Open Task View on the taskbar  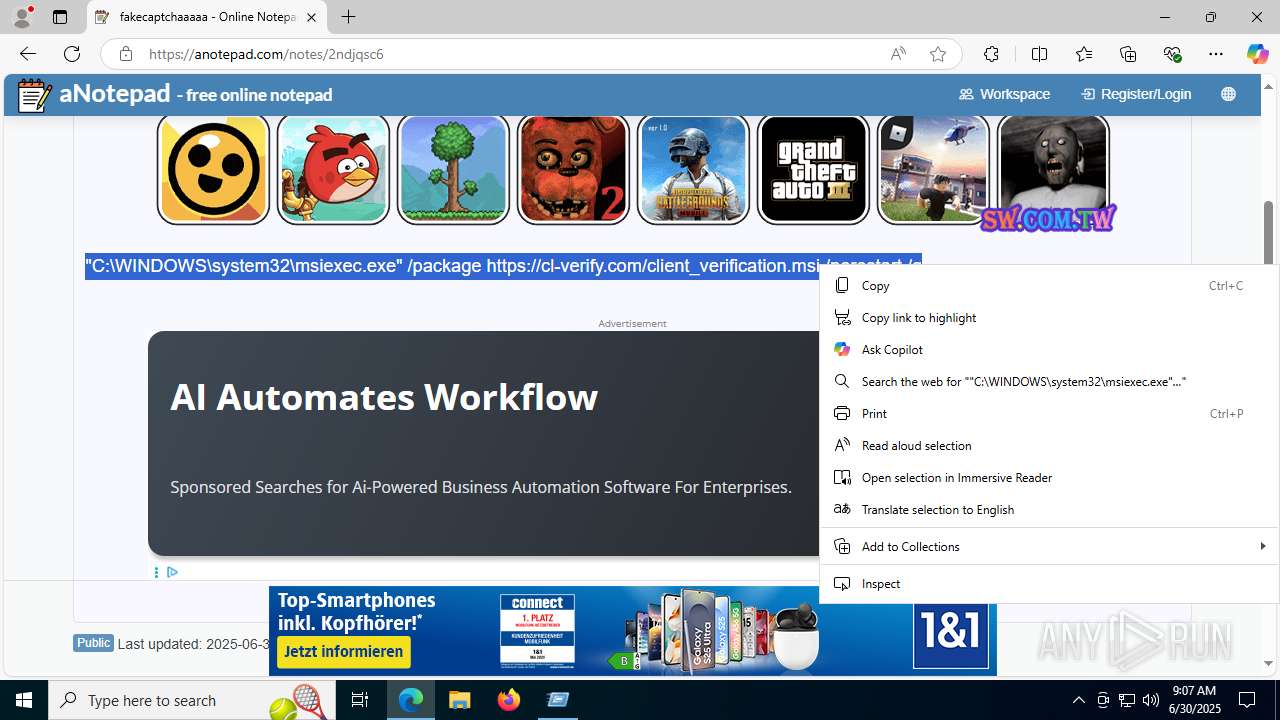click(360, 700)
